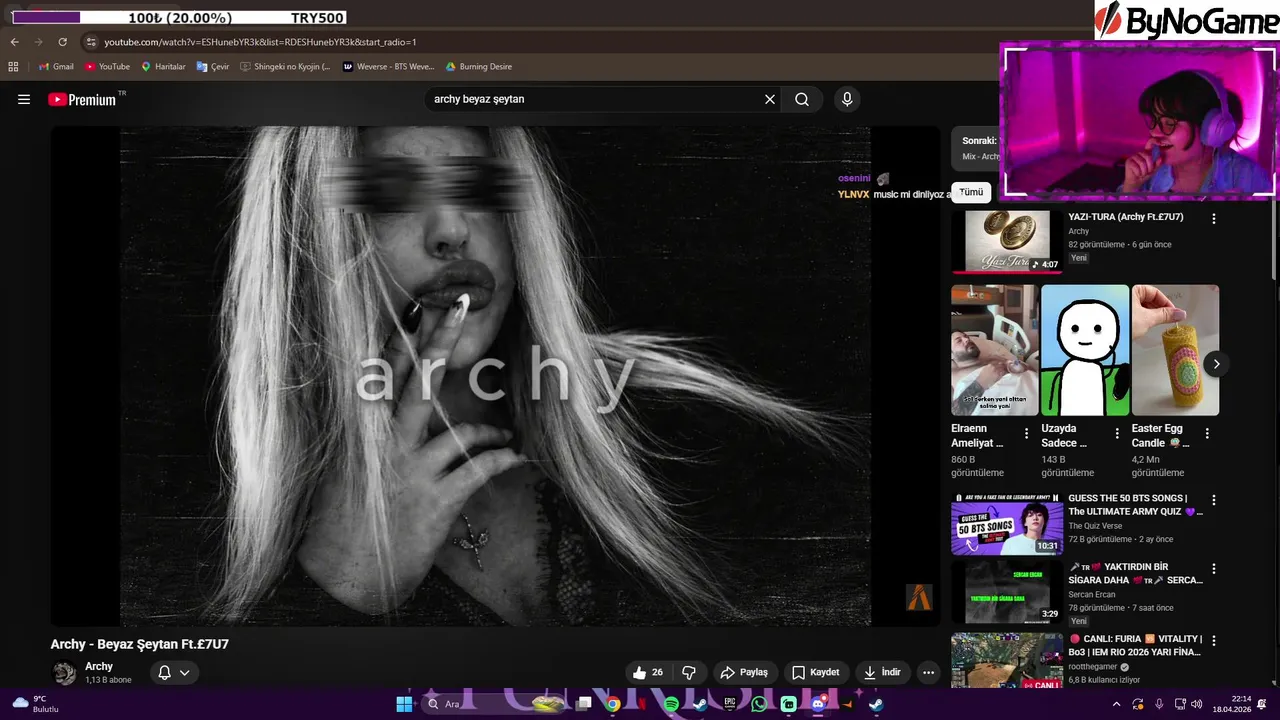Open the Elraenn Ameliyat short
The width and height of the screenshot is (1280, 720).
pyautogui.click(x=994, y=350)
